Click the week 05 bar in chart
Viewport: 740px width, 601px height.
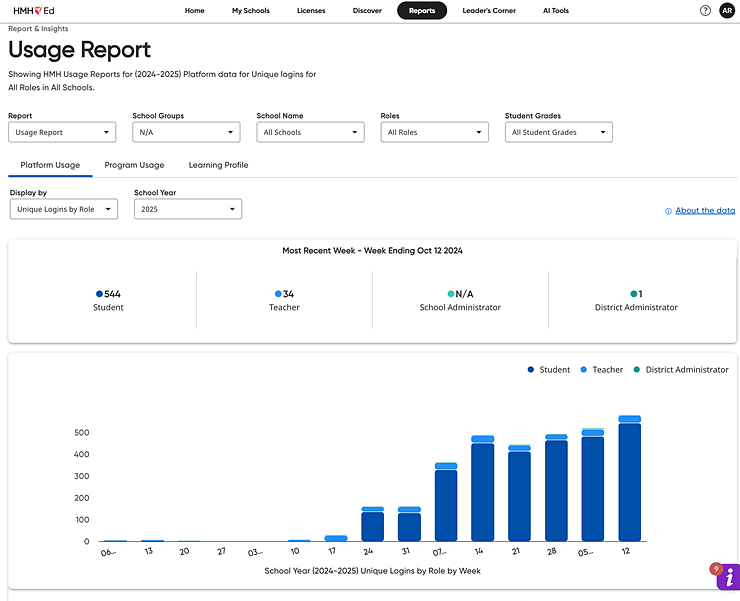tap(593, 485)
